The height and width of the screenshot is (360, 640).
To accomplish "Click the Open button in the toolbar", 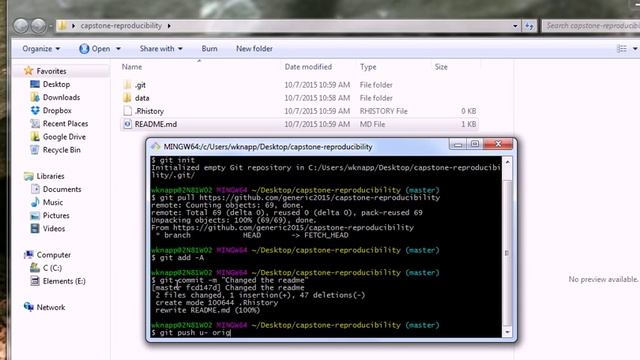I will 95,49.
